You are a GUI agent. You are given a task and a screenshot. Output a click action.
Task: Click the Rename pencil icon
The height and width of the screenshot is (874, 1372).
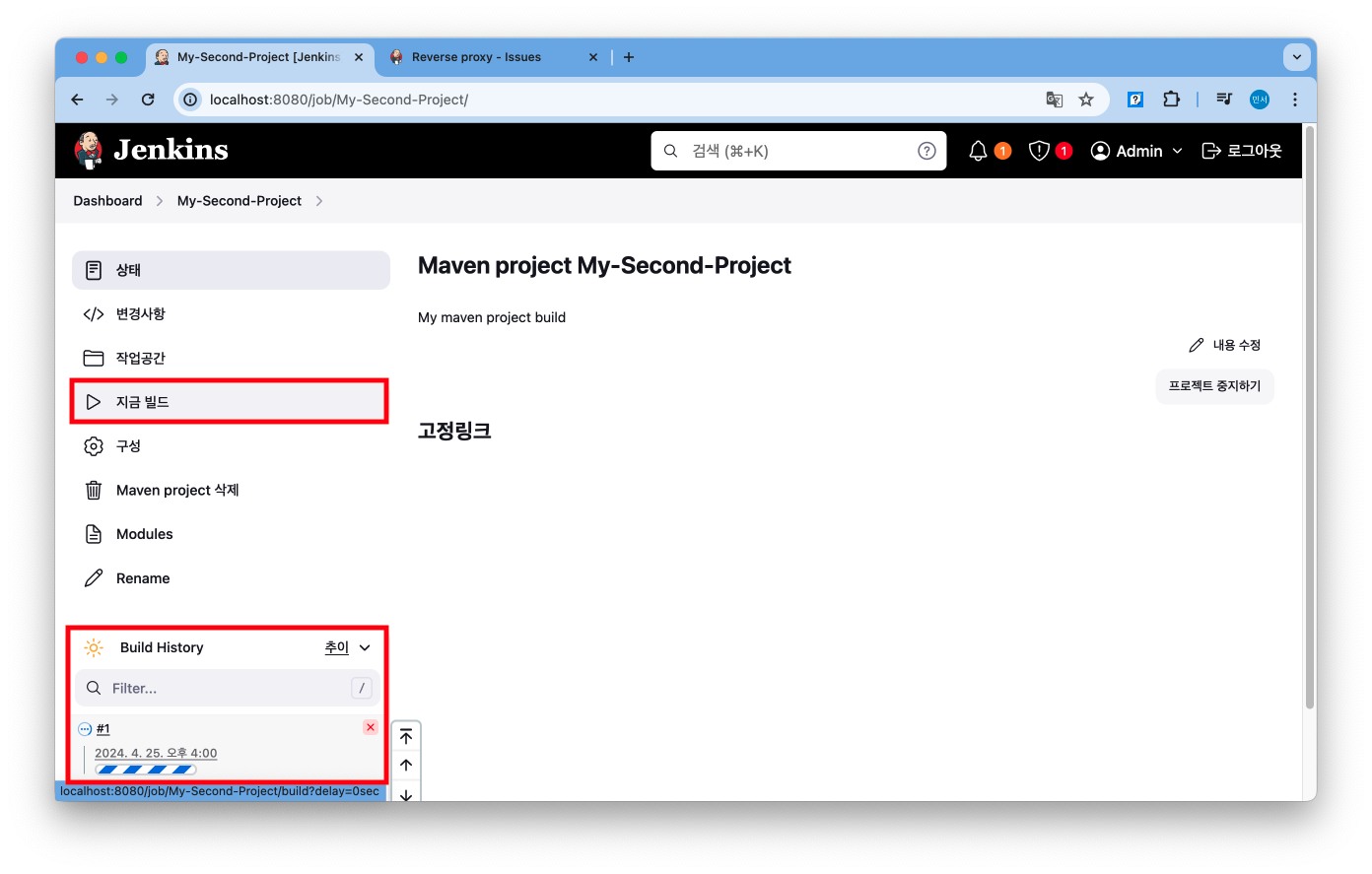pos(94,578)
